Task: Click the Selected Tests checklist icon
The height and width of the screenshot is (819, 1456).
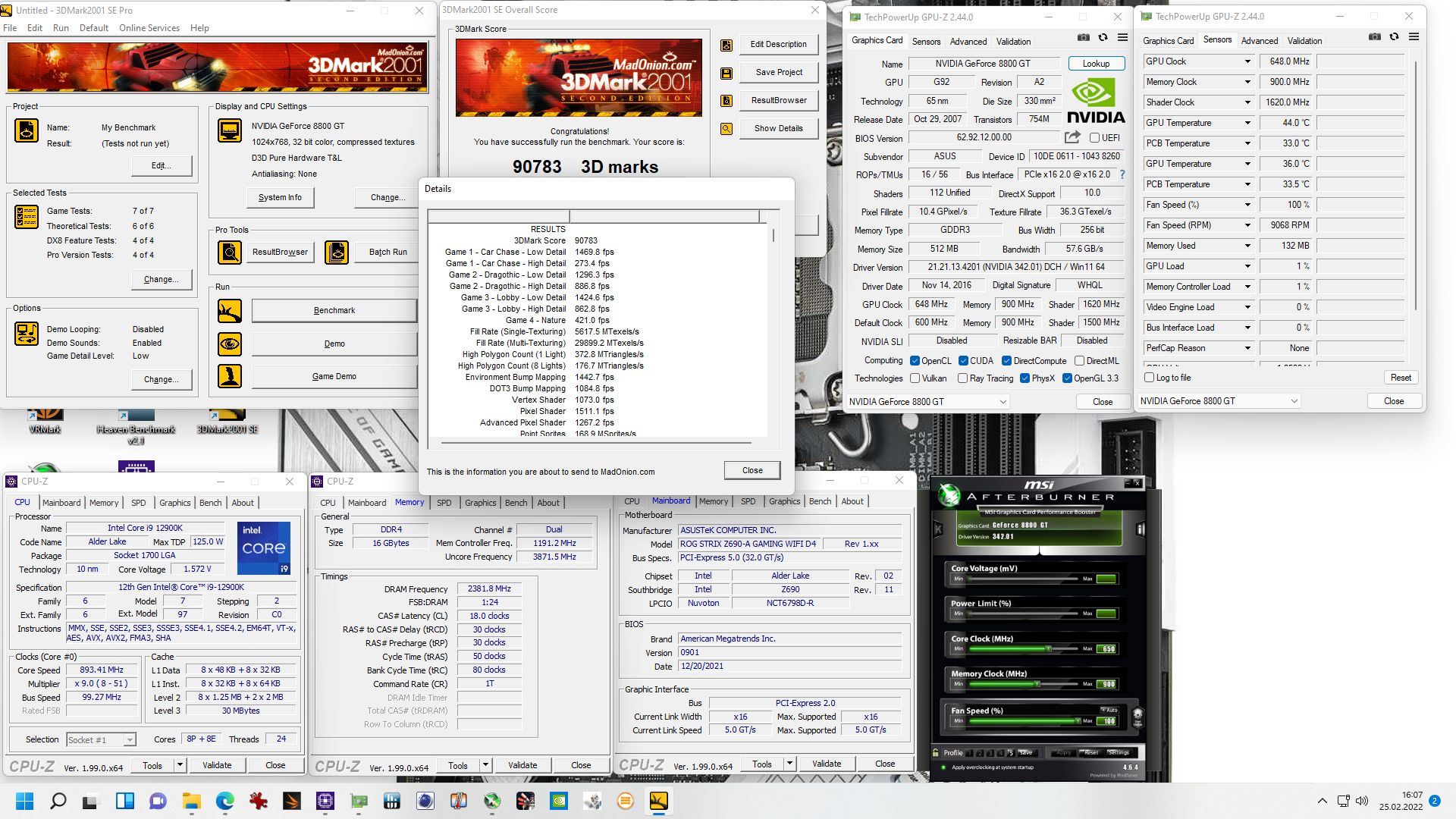Action: [27, 217]
